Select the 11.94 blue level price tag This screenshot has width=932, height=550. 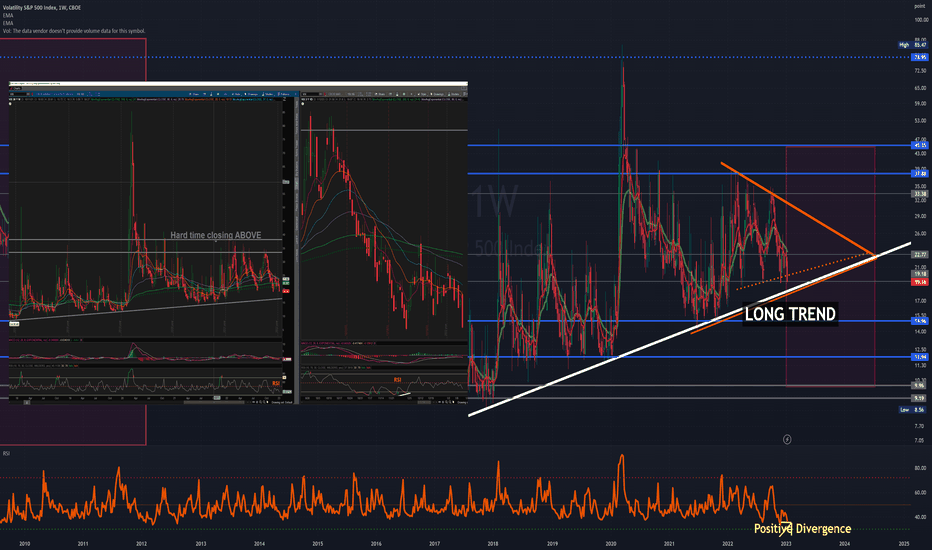point(920,357)
